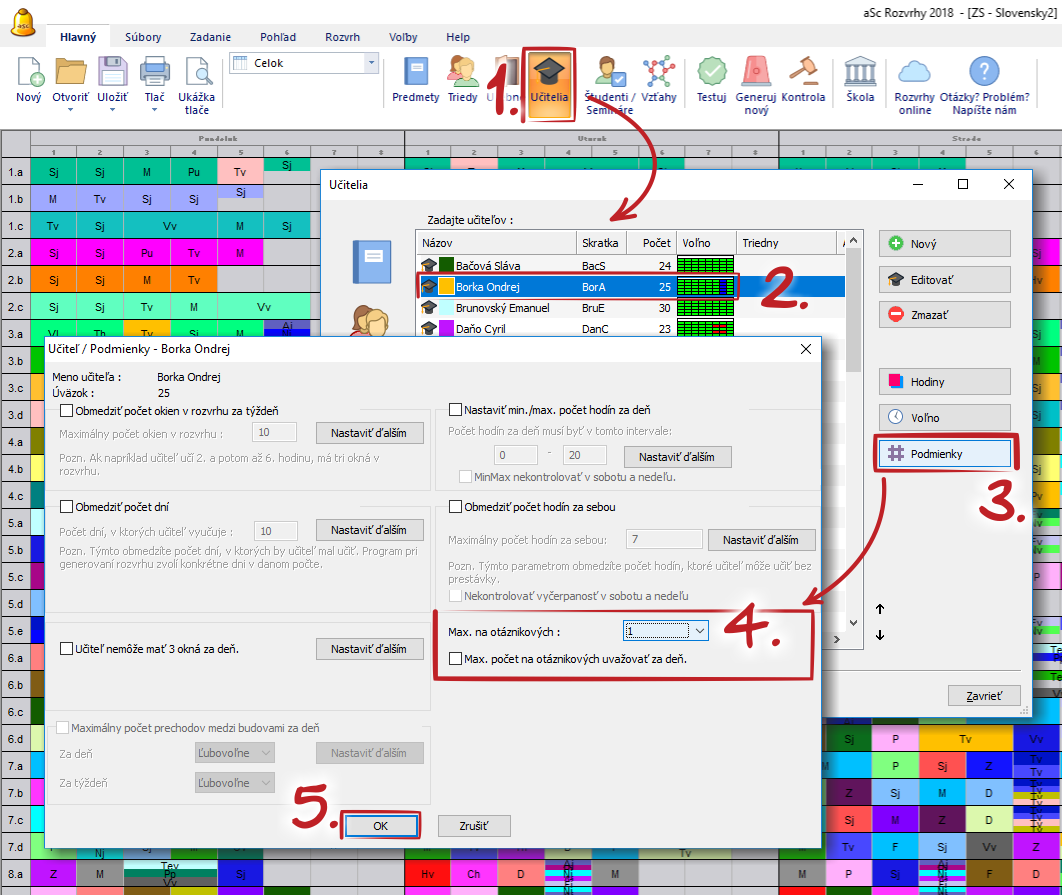Open the Voľby ribbon tab

pyautogui.click(x=403, y=37)
